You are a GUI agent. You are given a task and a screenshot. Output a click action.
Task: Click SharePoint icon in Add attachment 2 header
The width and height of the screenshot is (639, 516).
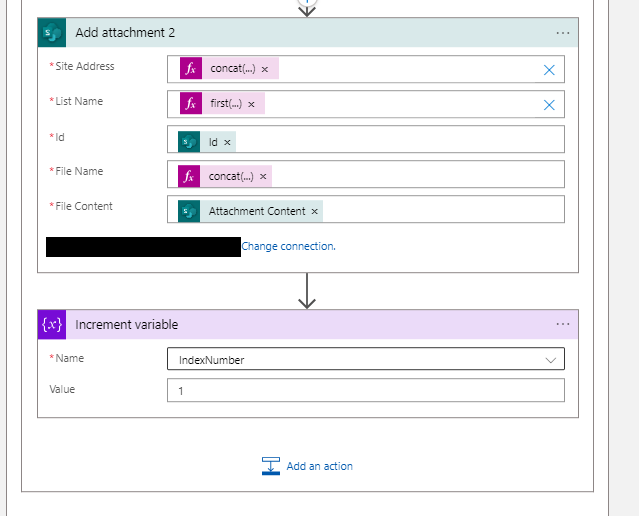coord(52,33)
